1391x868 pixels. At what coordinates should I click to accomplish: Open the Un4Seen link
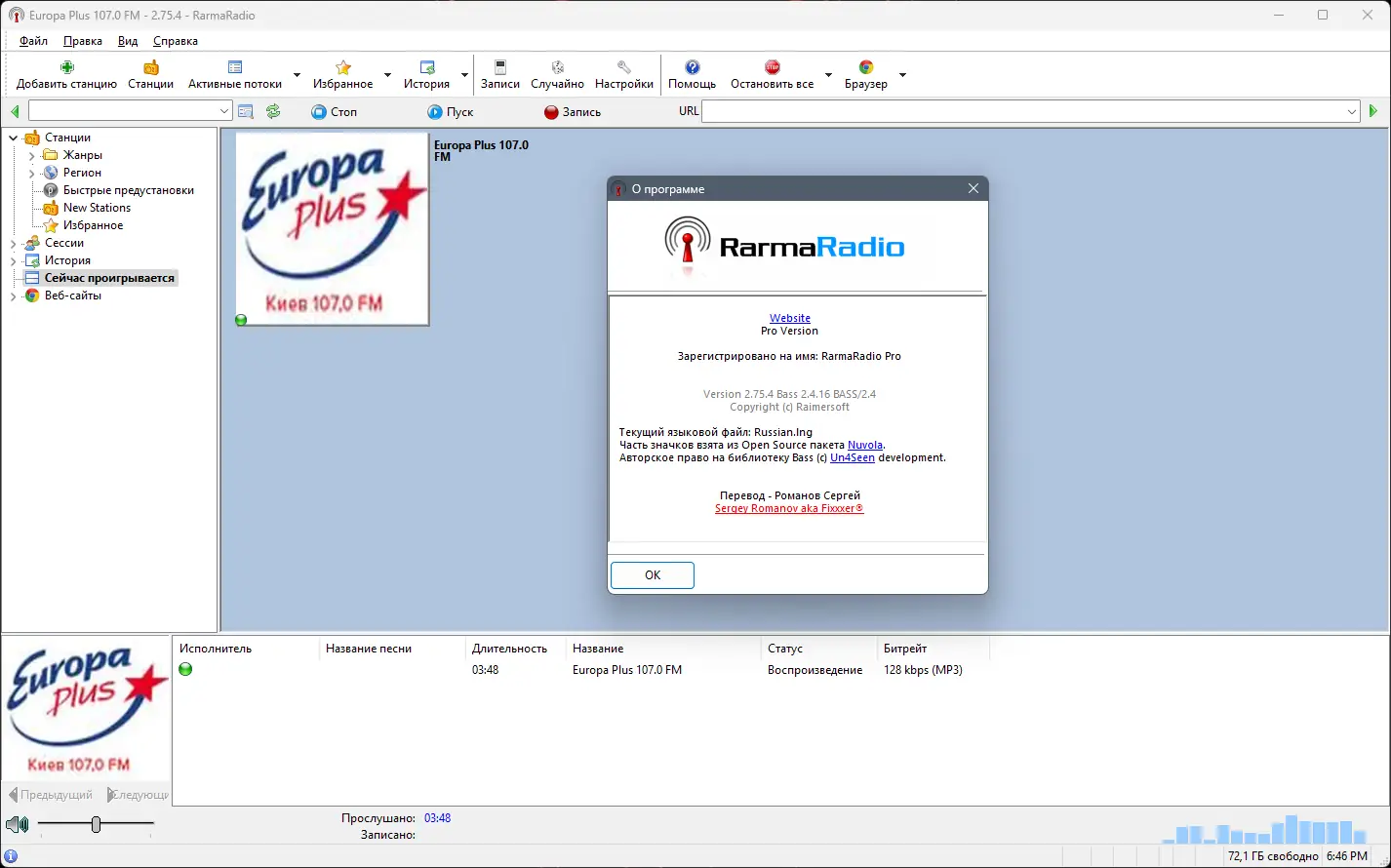coord(853,457)
